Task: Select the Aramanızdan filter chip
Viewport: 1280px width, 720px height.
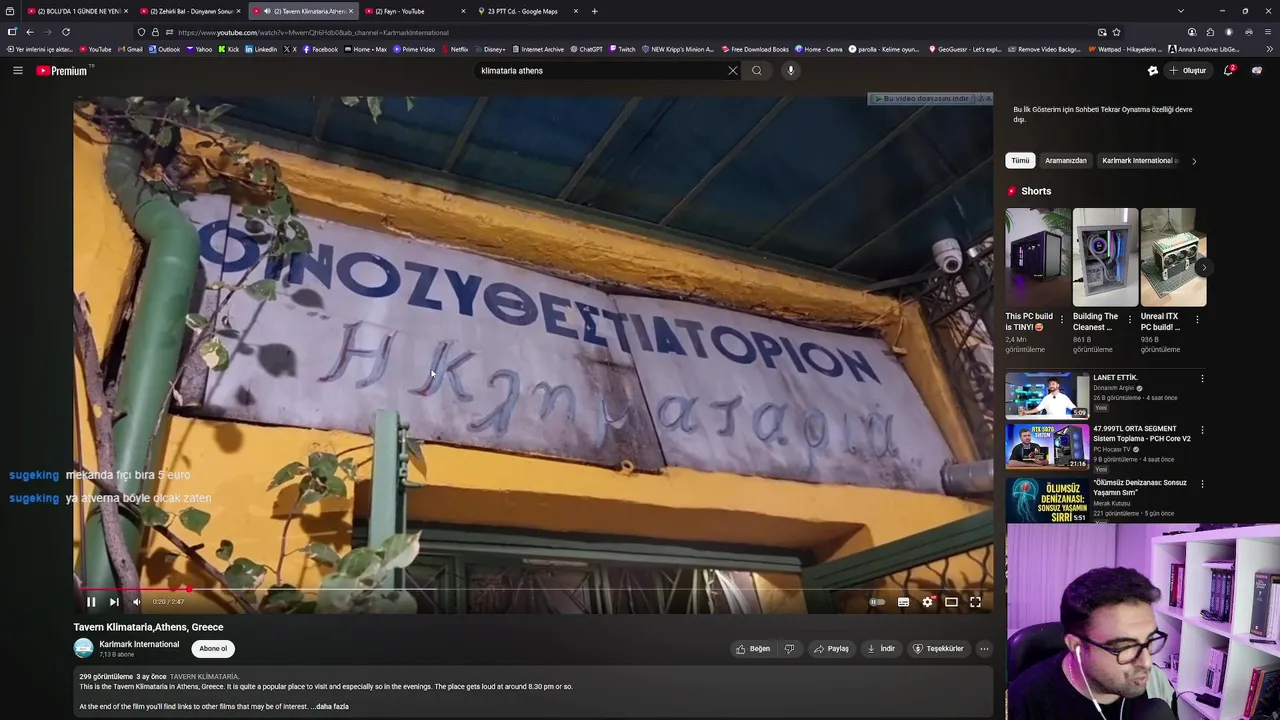Action: [x=1066, y=161]
